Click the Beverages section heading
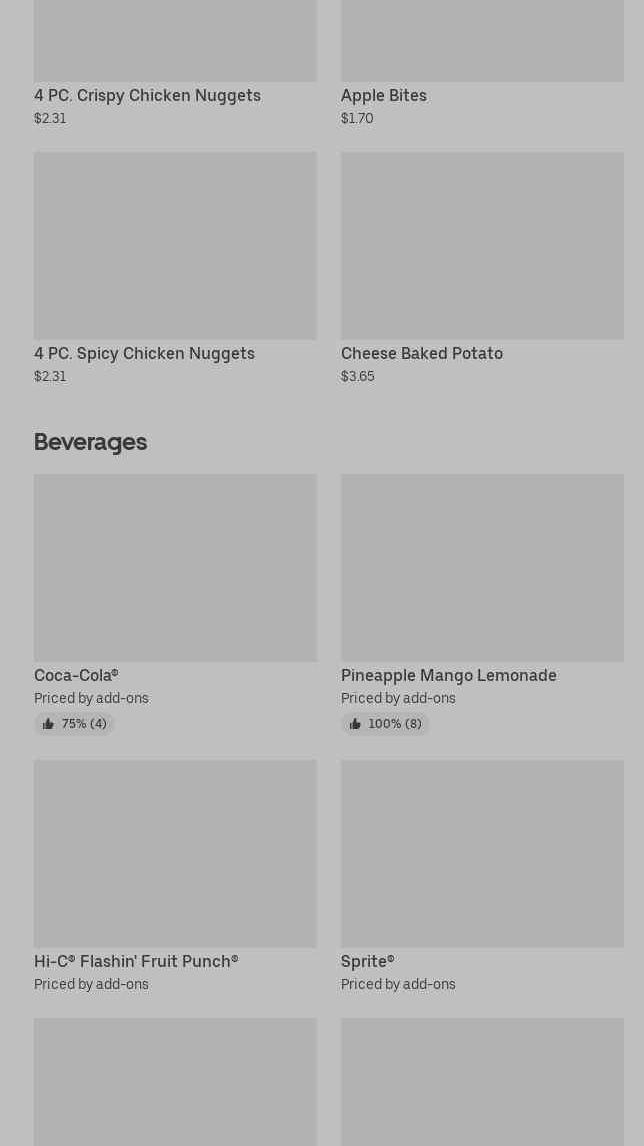This screenshot has height=1146, width=644. (x=90, y=441)
